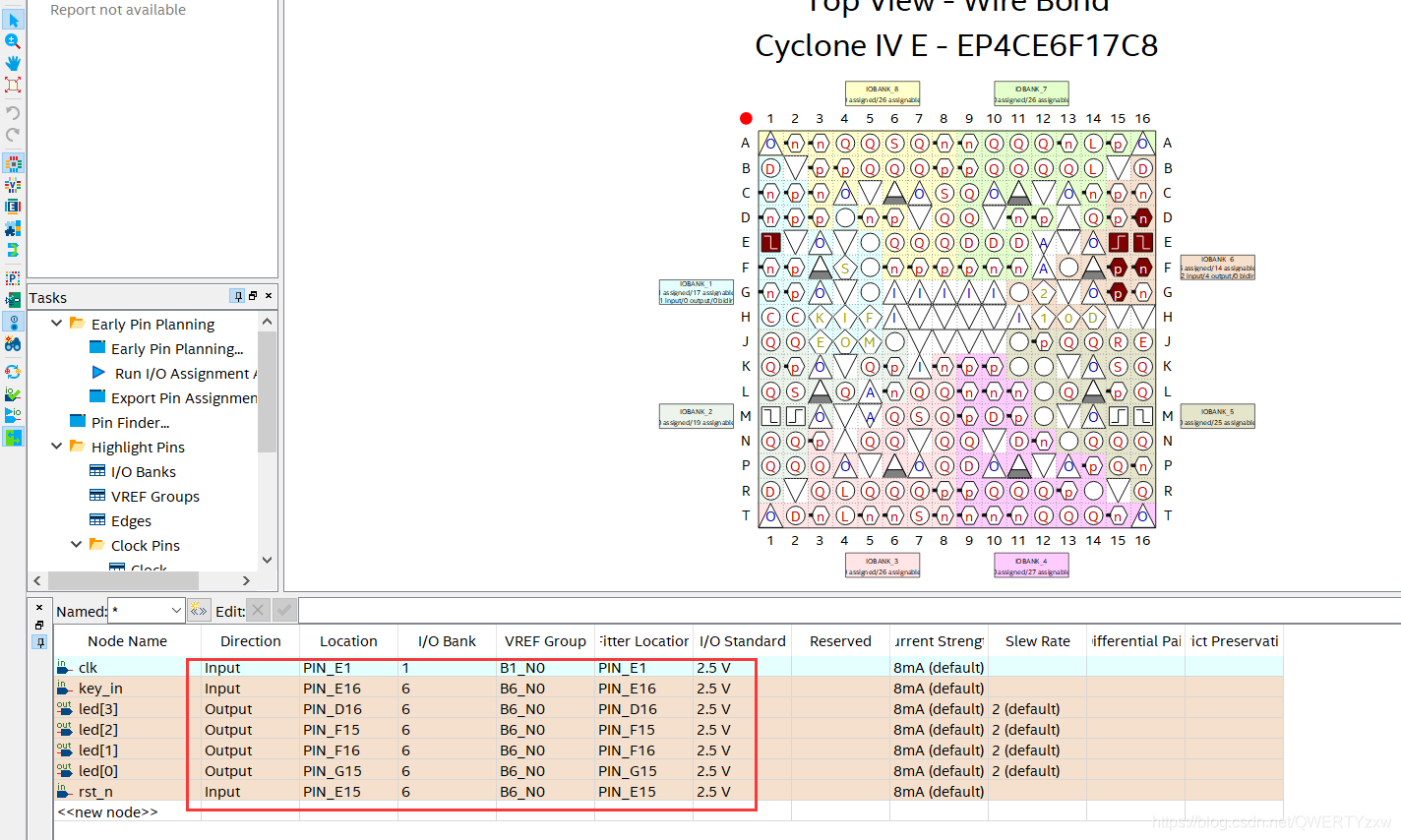The image size is (1401, 840).
Task: Sort by Node Name column header
Action: [128, 640]
